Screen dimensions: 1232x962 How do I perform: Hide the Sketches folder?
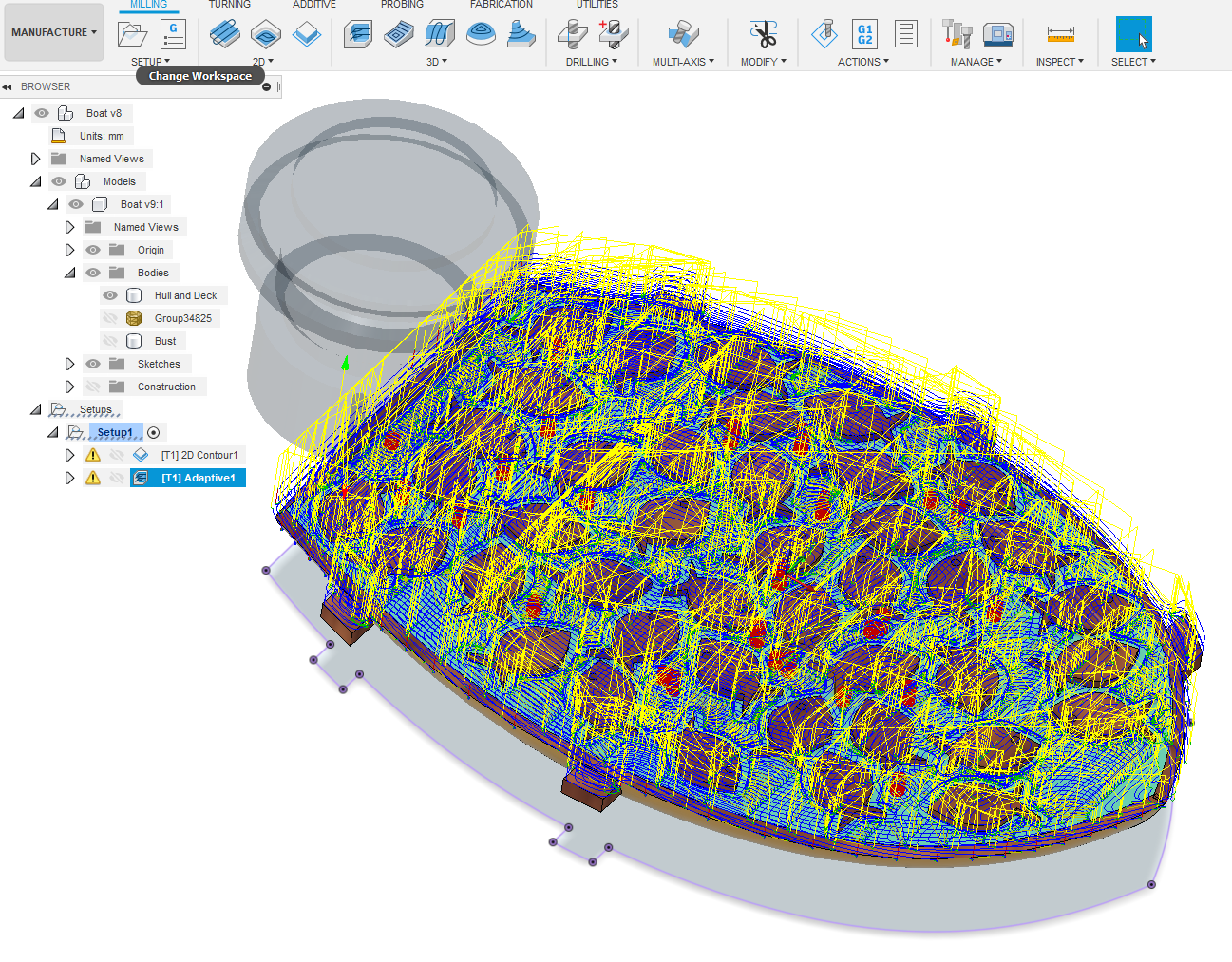93,364
